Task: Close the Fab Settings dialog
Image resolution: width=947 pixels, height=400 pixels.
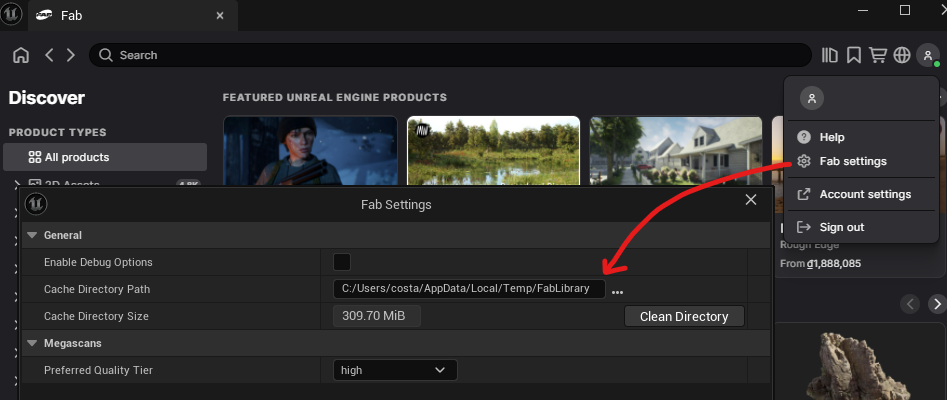Action: pos(751,200)
